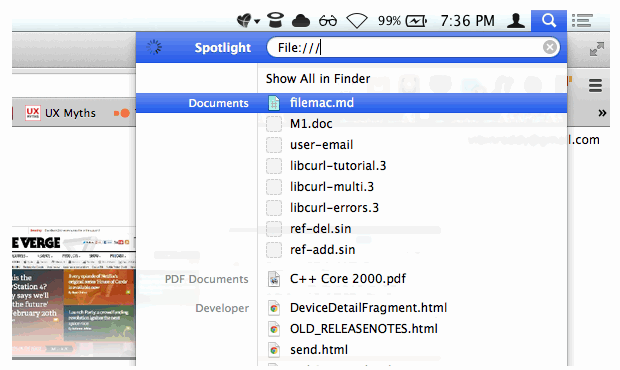620x370 pixels.
Task: Click the glasses icon in menu bar
Action: 328,21
